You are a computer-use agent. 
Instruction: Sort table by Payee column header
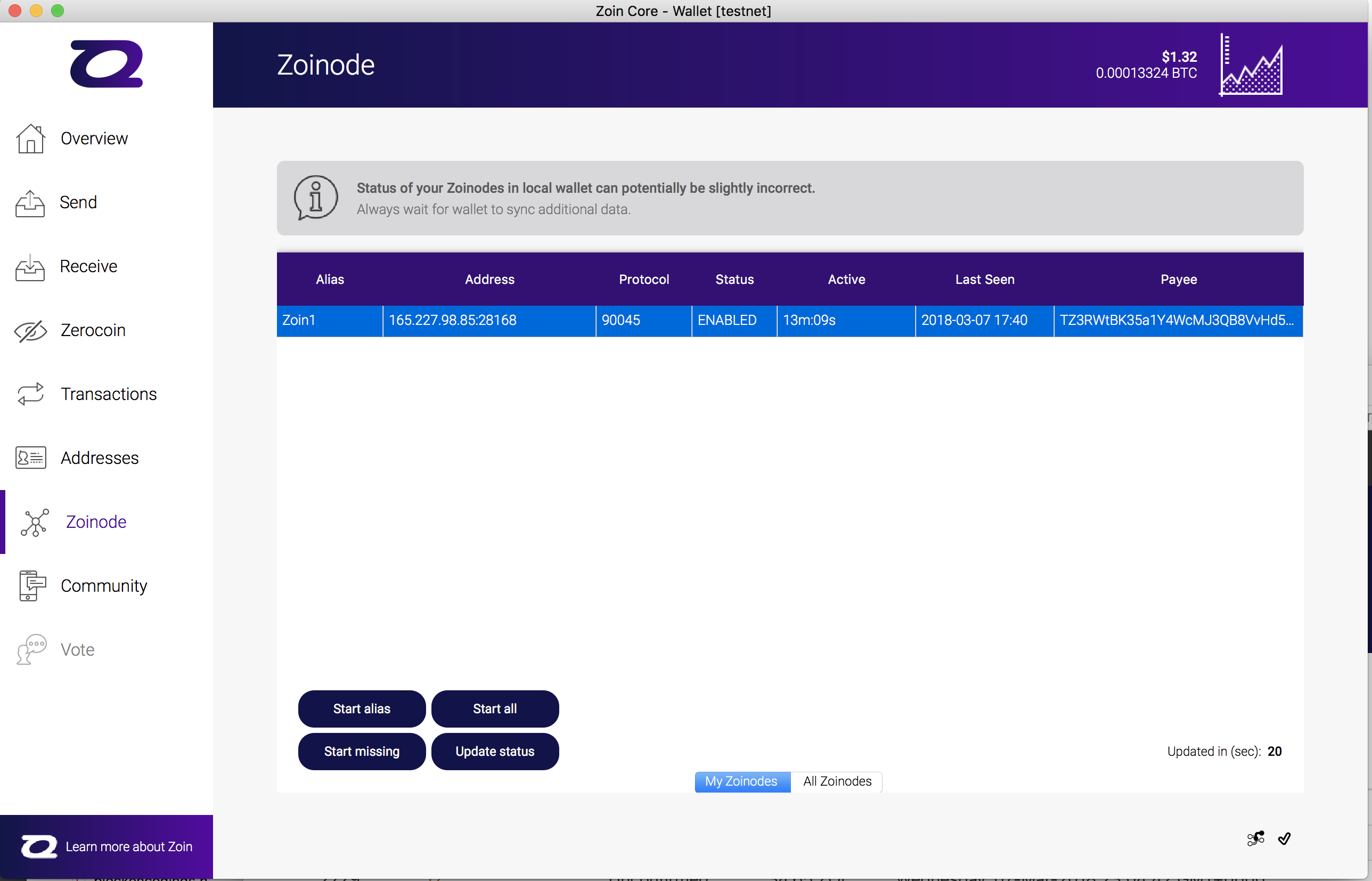point(1179,280)
